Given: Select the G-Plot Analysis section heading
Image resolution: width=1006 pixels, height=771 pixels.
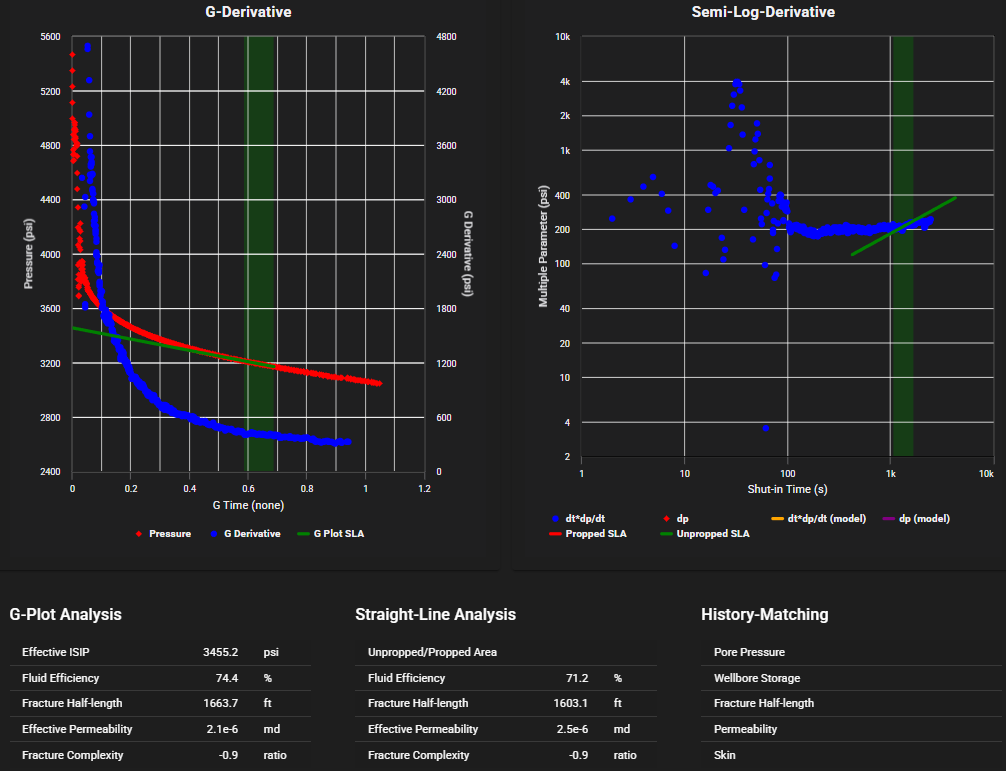Looking at the screenshot, I should click(x=65, y=614).
